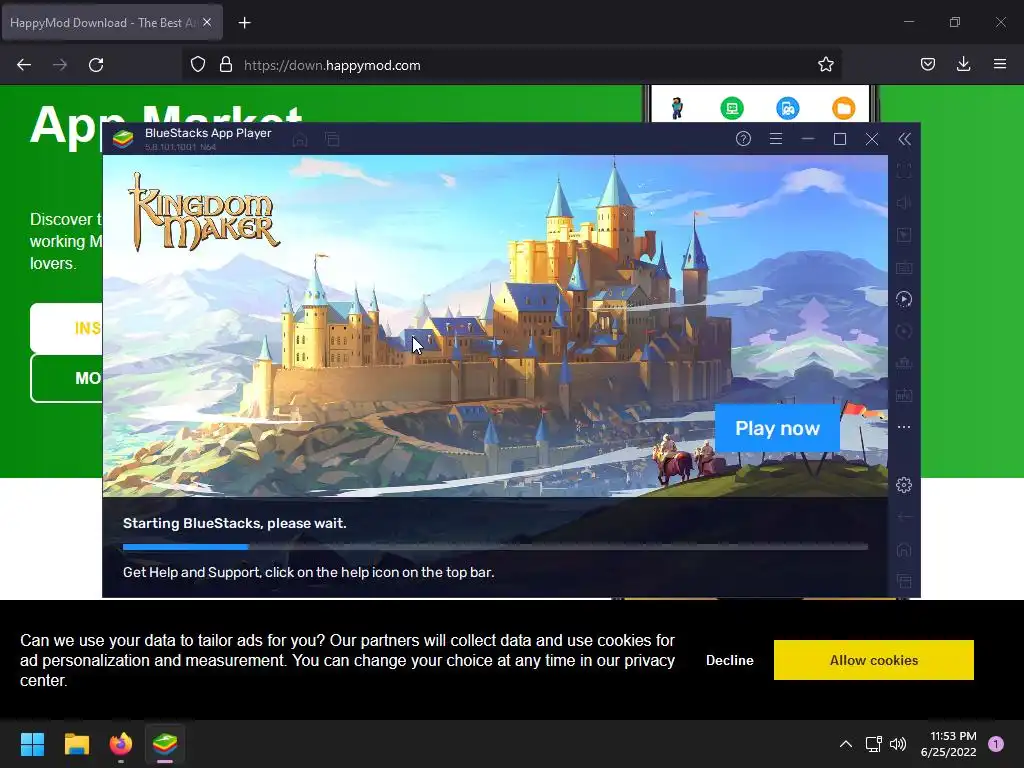Image resolution: width=1024 pixels, height=768 pixels.
Task: Click the dimmed home icon in BlueStacks title bar
Action: tap(300, 139)
